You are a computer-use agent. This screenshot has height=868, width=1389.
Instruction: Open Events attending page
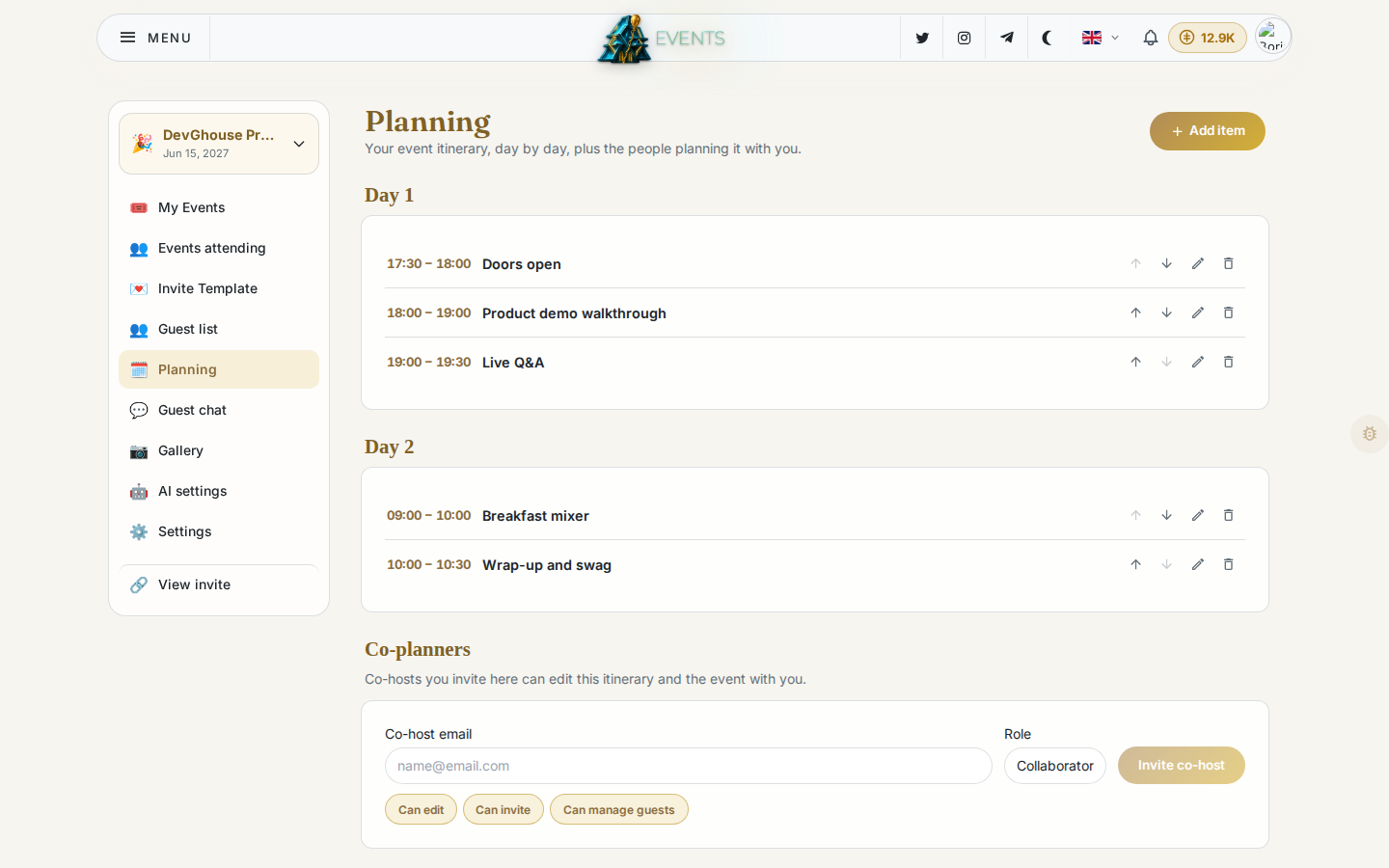219,248
